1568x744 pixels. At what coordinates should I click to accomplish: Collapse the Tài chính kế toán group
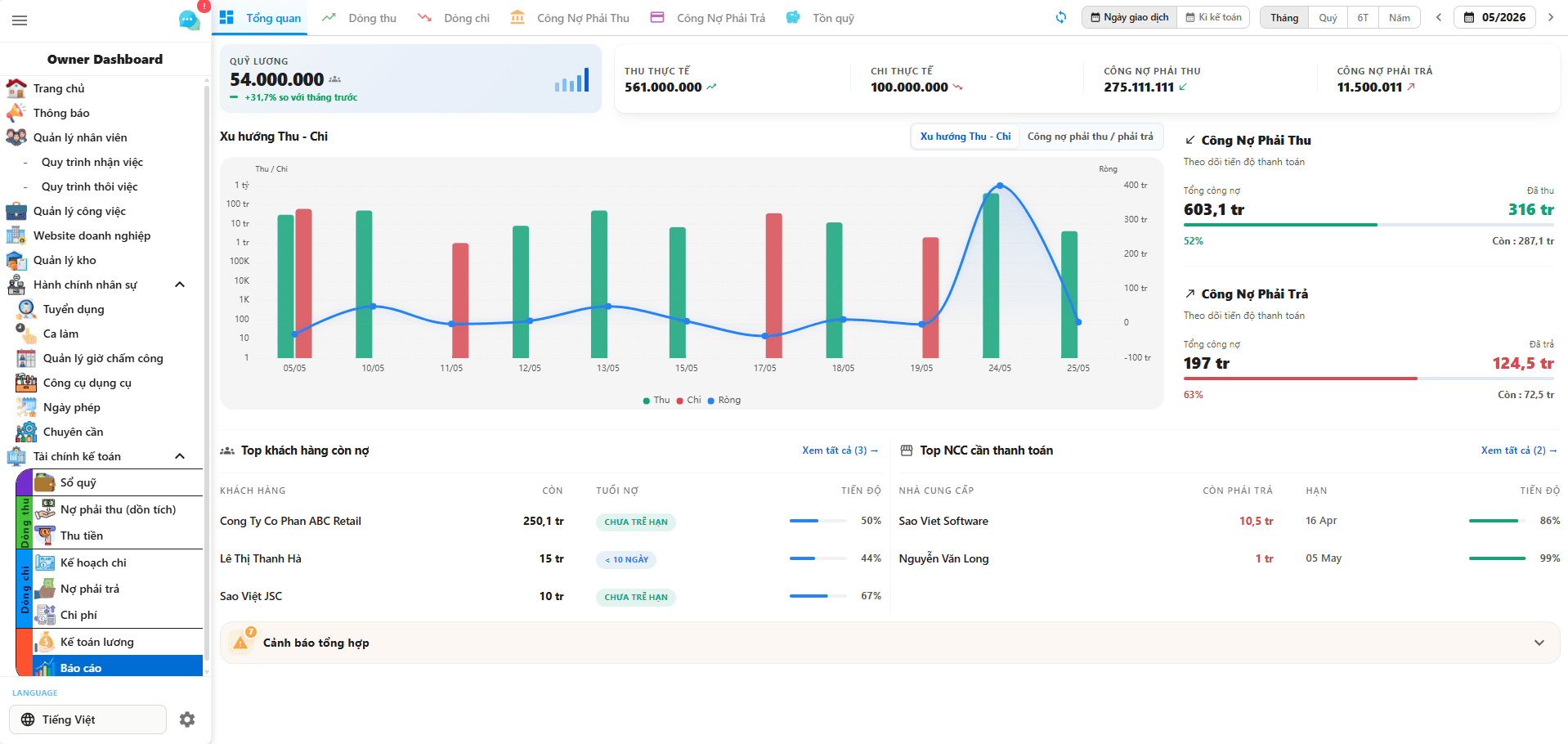pos(180,456)
